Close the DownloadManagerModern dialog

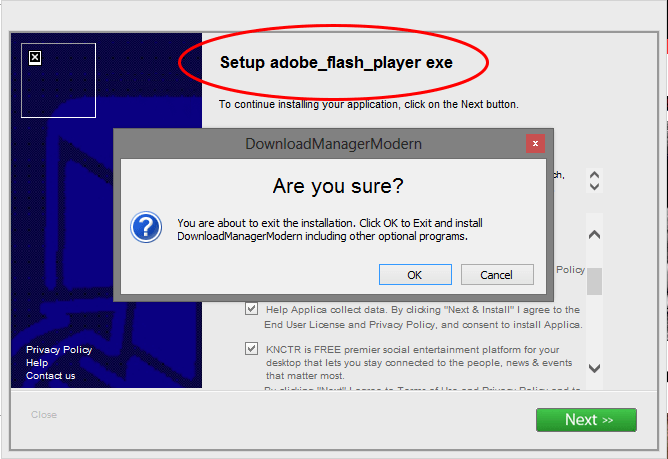point(535,144)
